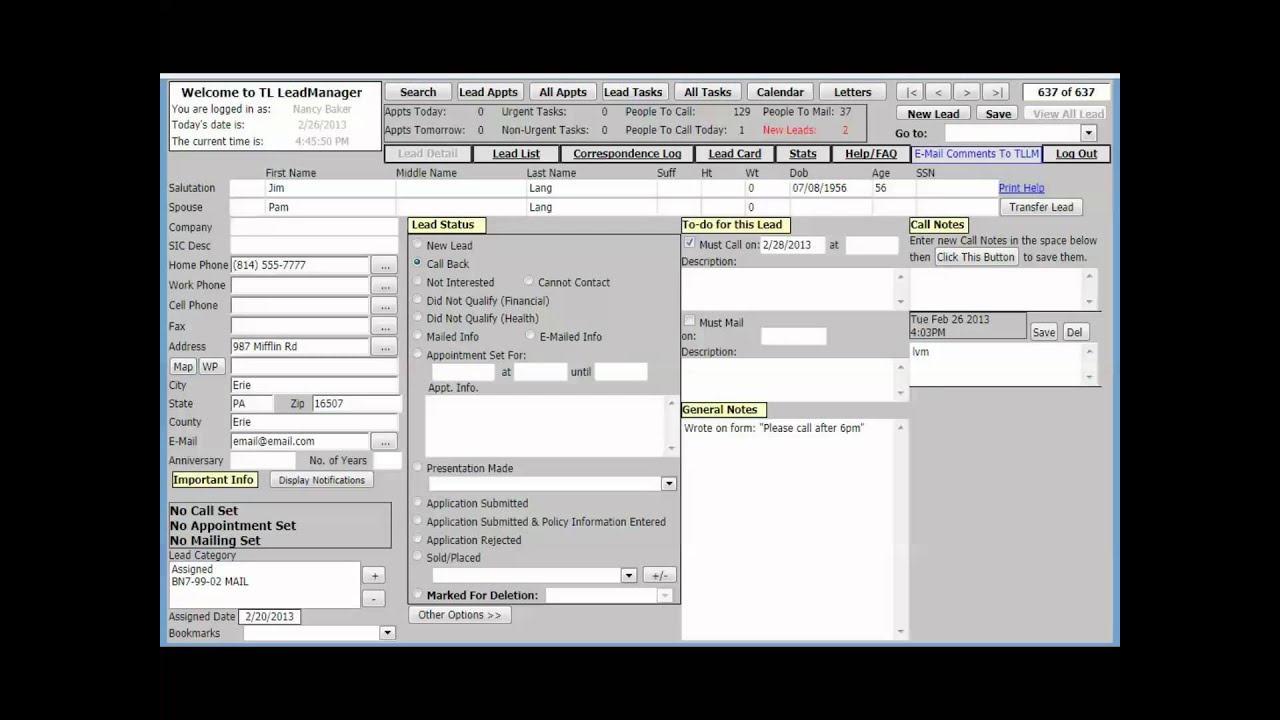
Task: Click the ellipsis button beside Address
Action: click(385, 347)
